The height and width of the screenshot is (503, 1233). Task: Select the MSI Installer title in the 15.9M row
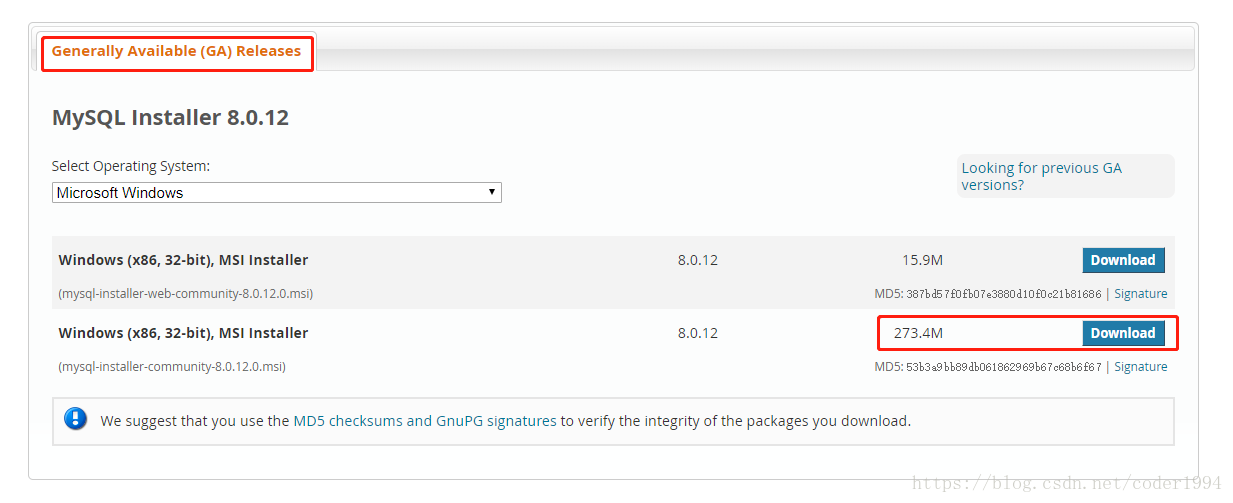[183, 260]
